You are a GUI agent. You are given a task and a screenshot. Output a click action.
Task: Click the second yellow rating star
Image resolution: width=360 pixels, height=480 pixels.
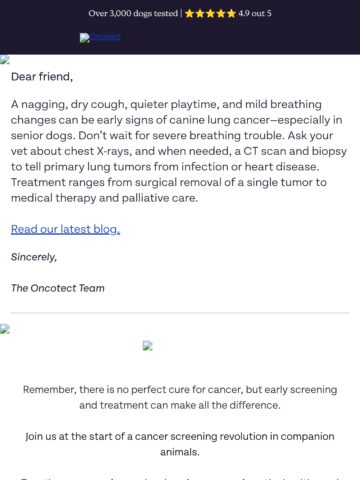pyautogui.click(x=200, y=14)
